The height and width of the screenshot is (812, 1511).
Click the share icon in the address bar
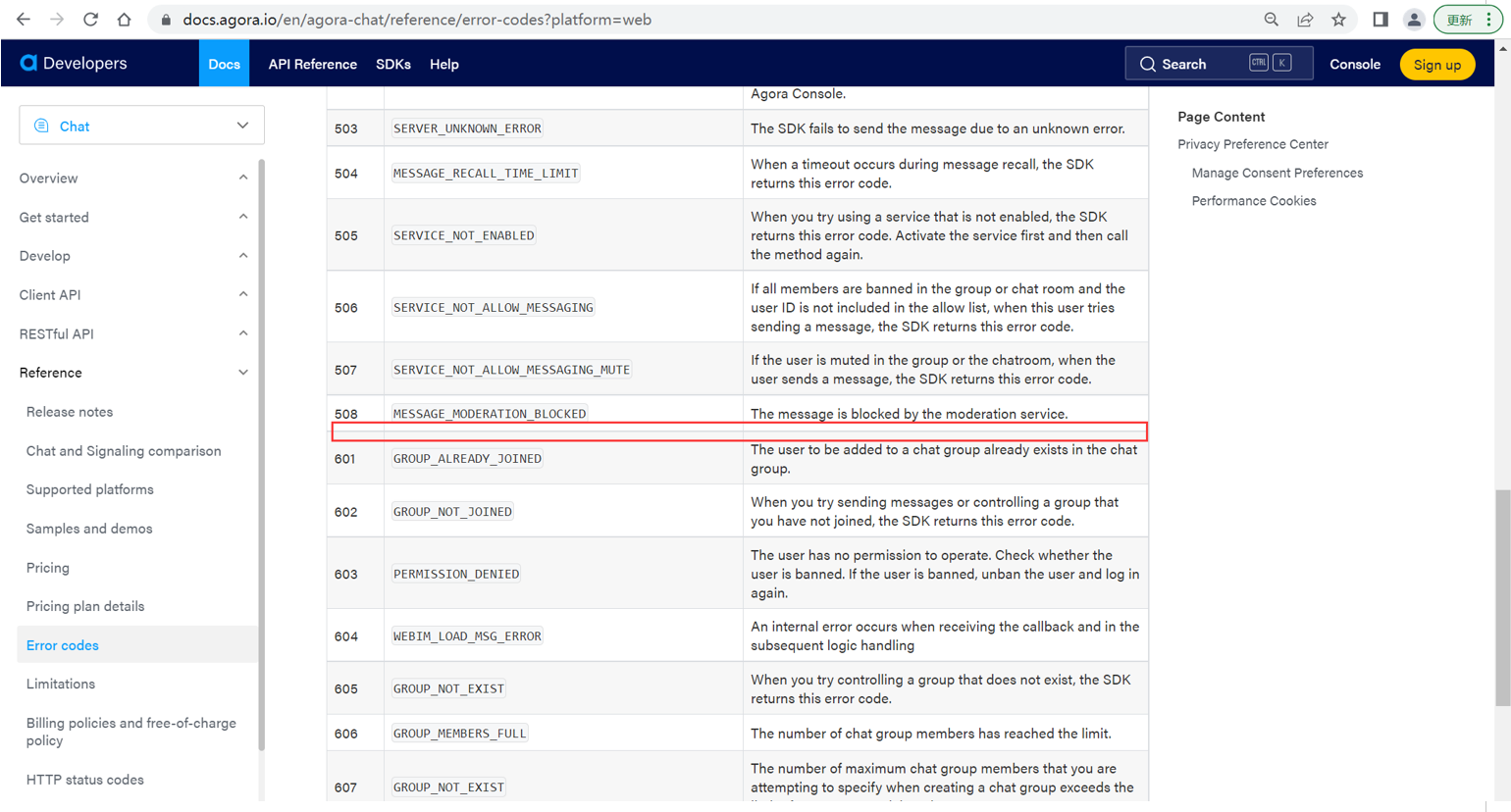pos(1305,19)
